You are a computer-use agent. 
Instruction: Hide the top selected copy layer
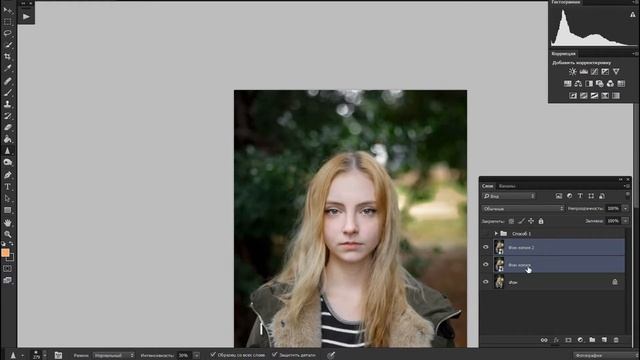click(x=486, y=247)
